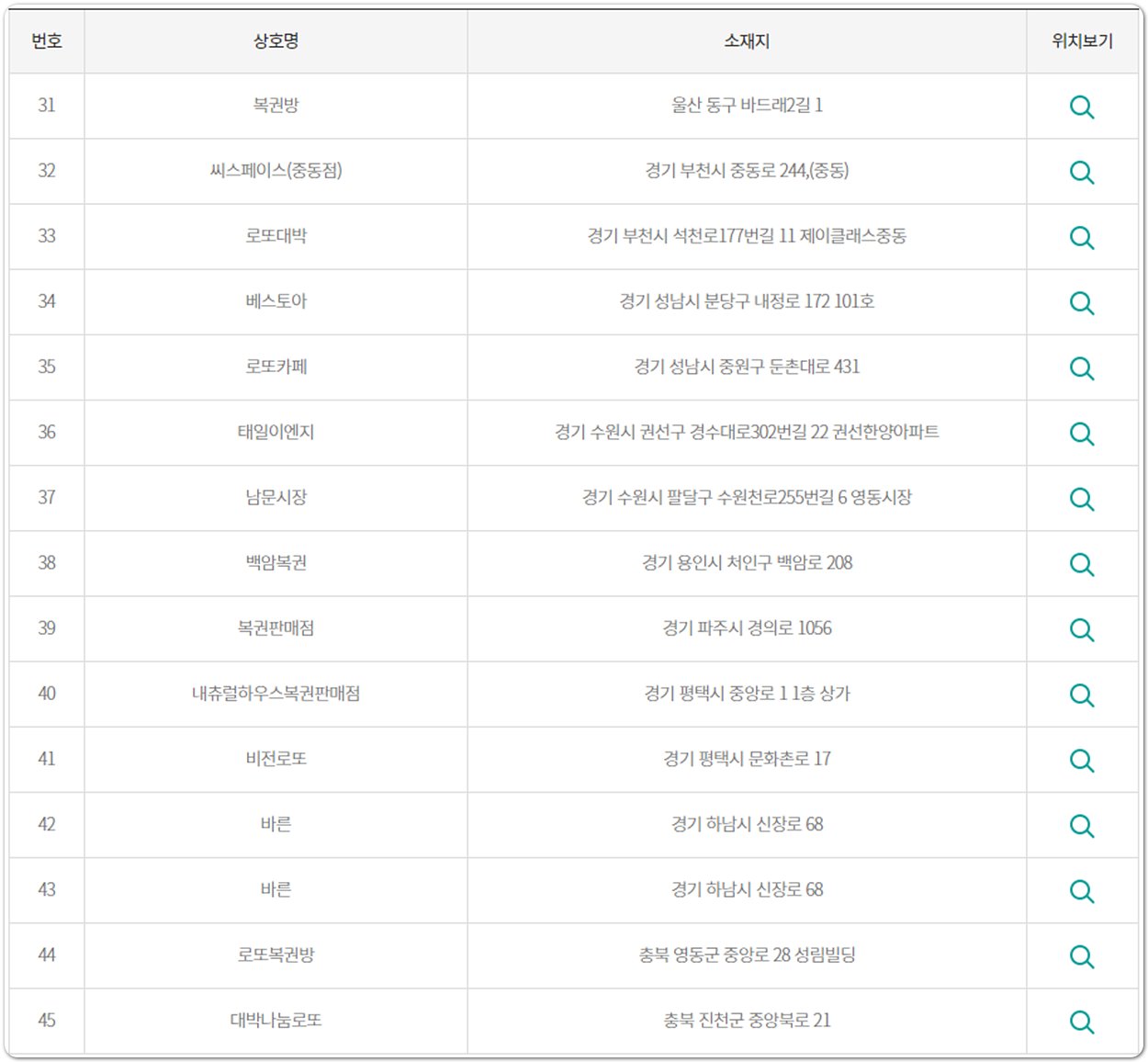Show location for 베스토아
The height and width of the screenshot is (1062, 1148).
pyautogui.click(x=1082, y=302)
